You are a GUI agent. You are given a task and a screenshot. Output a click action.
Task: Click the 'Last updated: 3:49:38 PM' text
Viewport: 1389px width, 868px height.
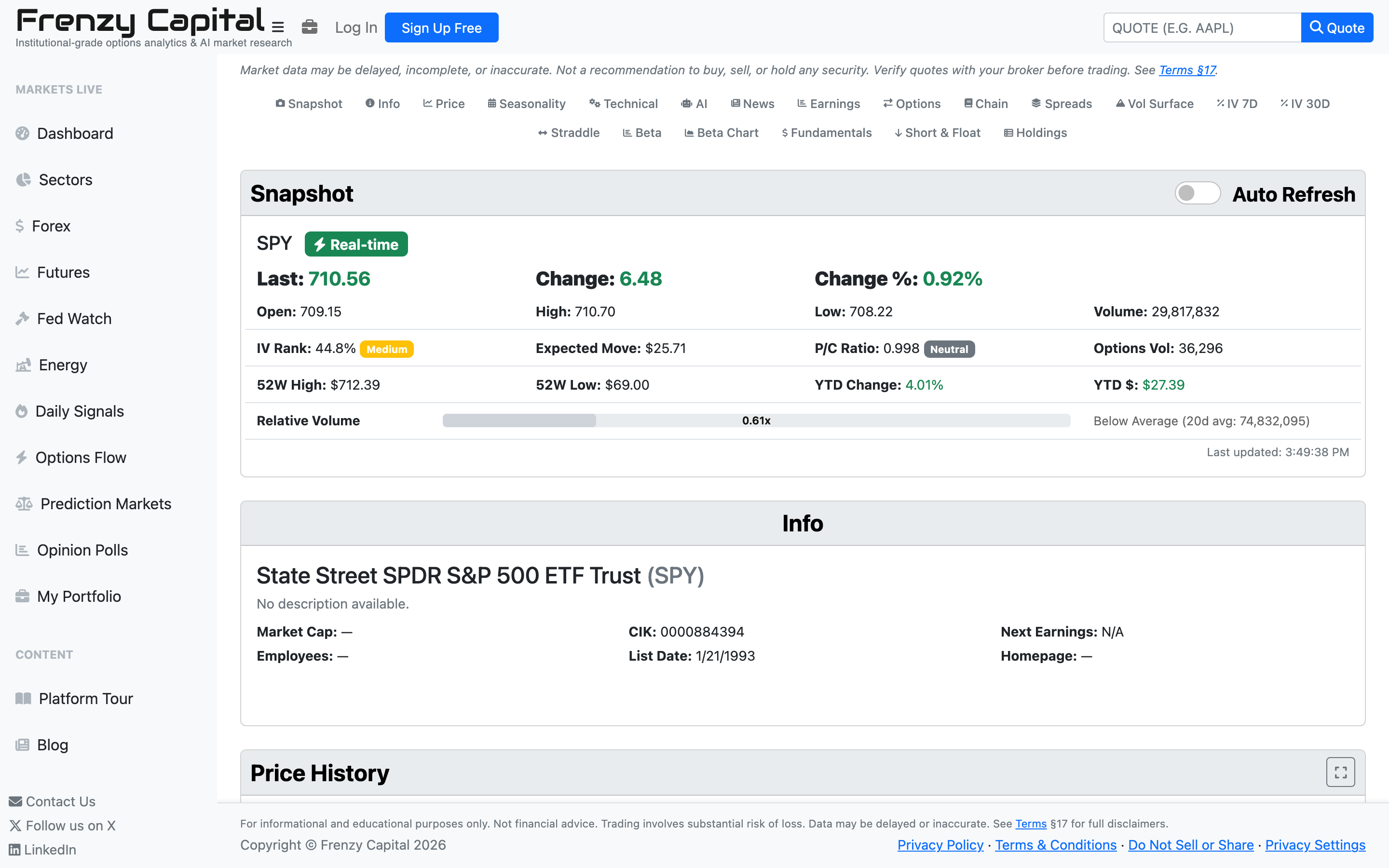[1278, 452]
